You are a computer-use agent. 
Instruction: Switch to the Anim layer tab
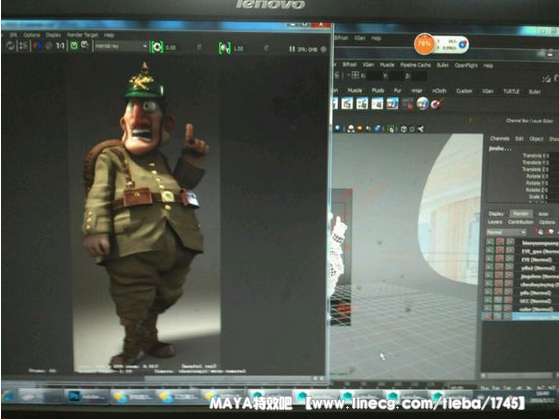(x=544, y=214)
